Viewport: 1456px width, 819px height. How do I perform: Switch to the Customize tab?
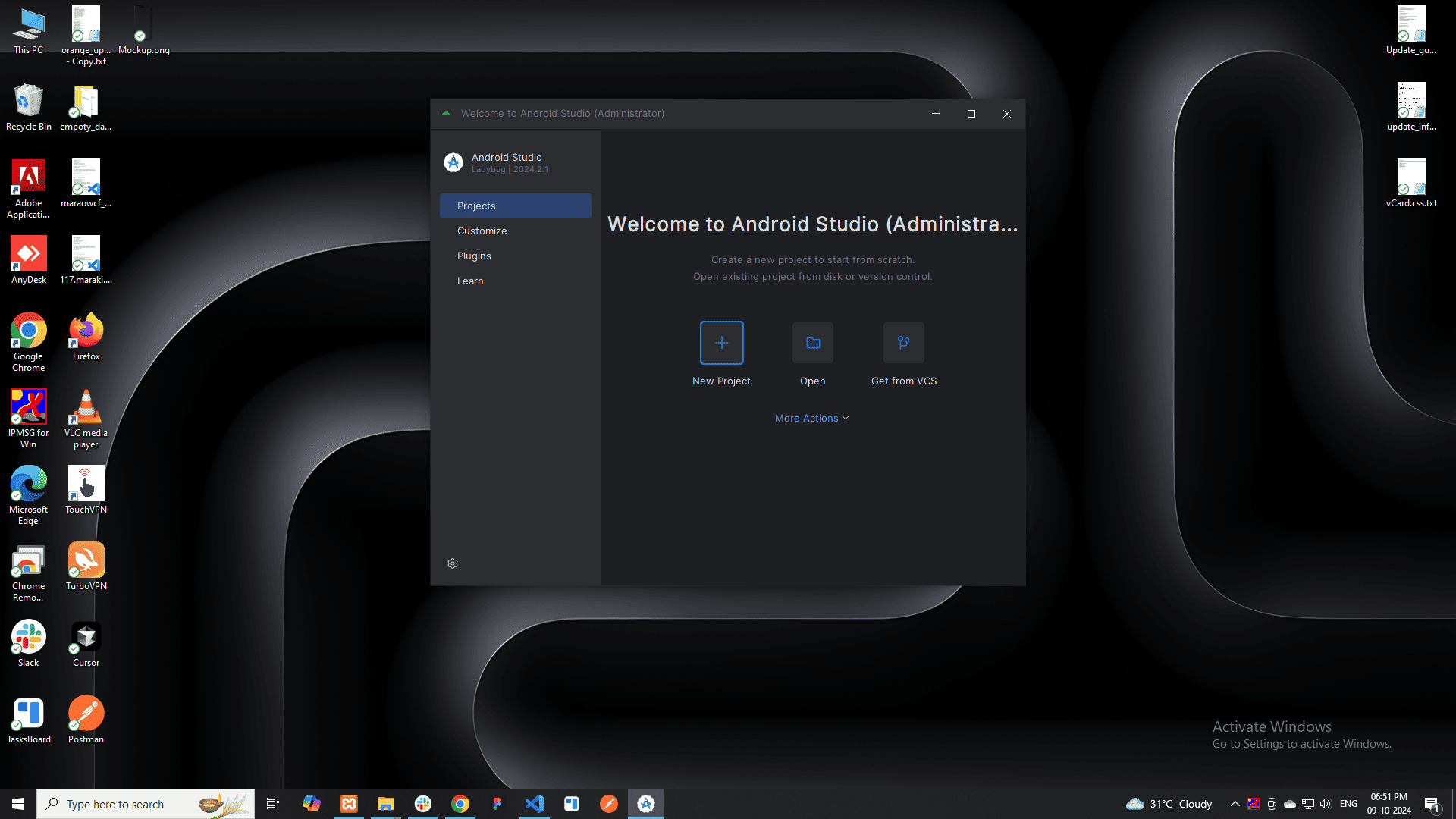click(482, 231)
